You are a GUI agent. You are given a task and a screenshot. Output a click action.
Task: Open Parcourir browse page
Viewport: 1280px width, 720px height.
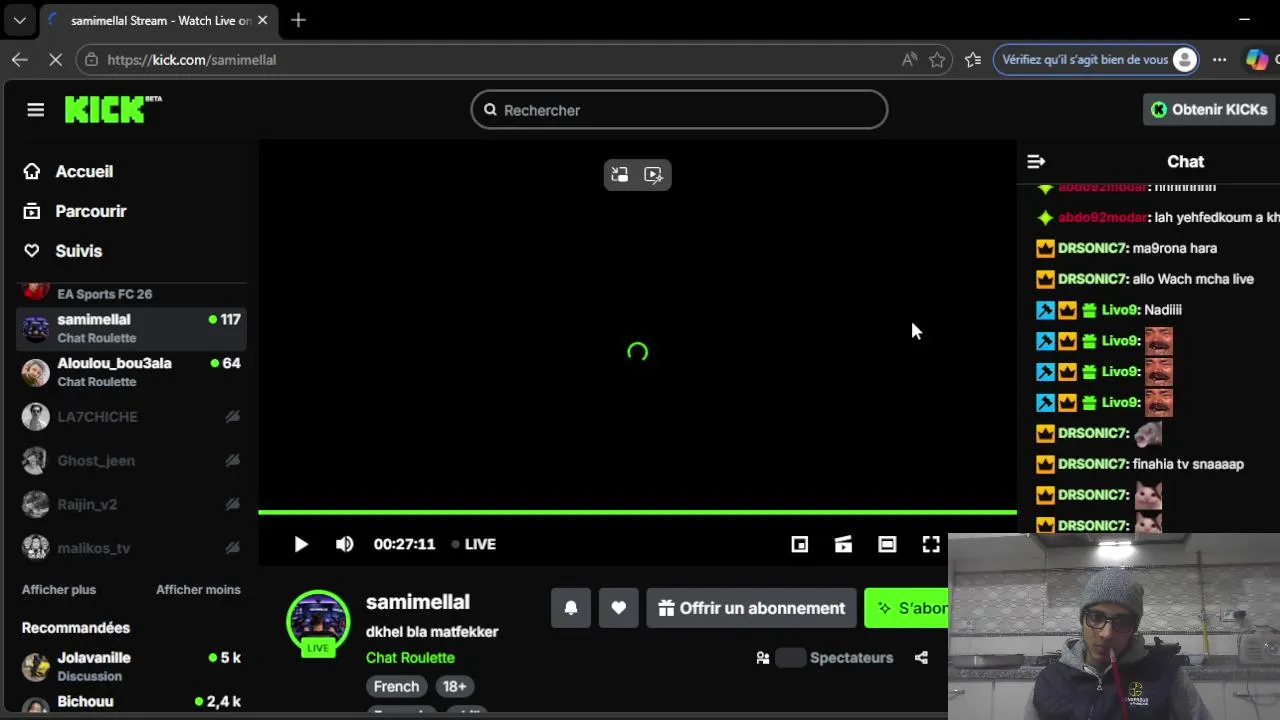[75, 211]
